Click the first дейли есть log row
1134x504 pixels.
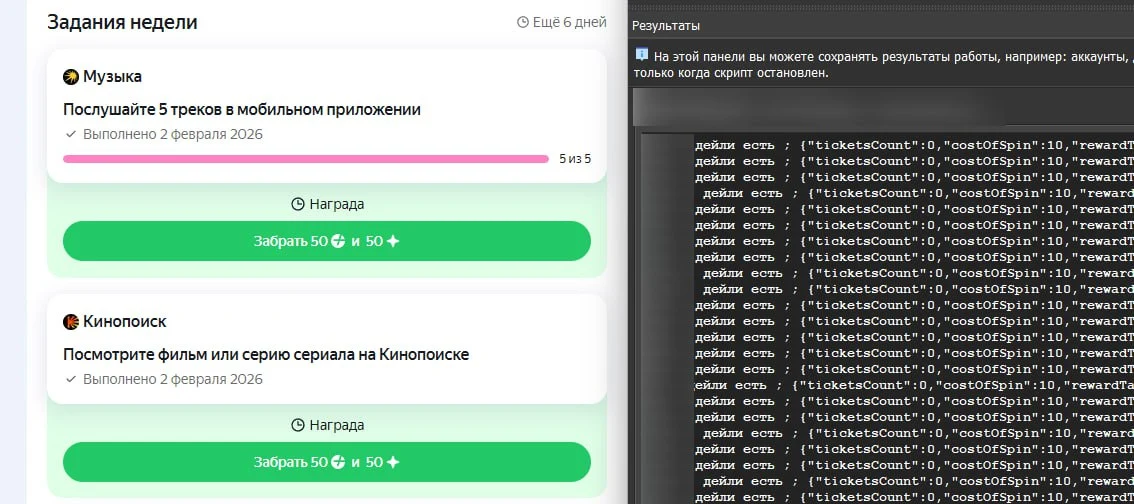point(914,145)
